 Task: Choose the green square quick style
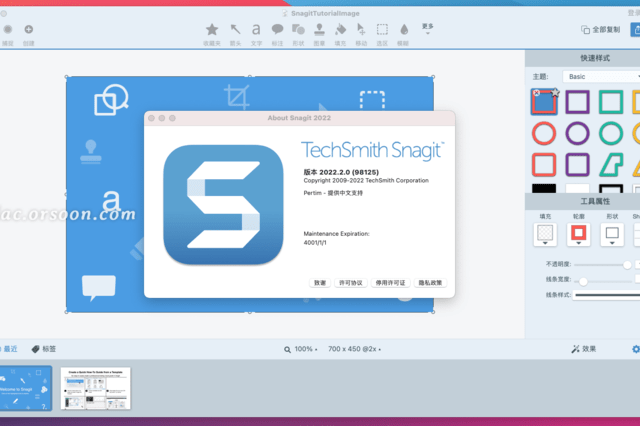(x=611, y=102)
